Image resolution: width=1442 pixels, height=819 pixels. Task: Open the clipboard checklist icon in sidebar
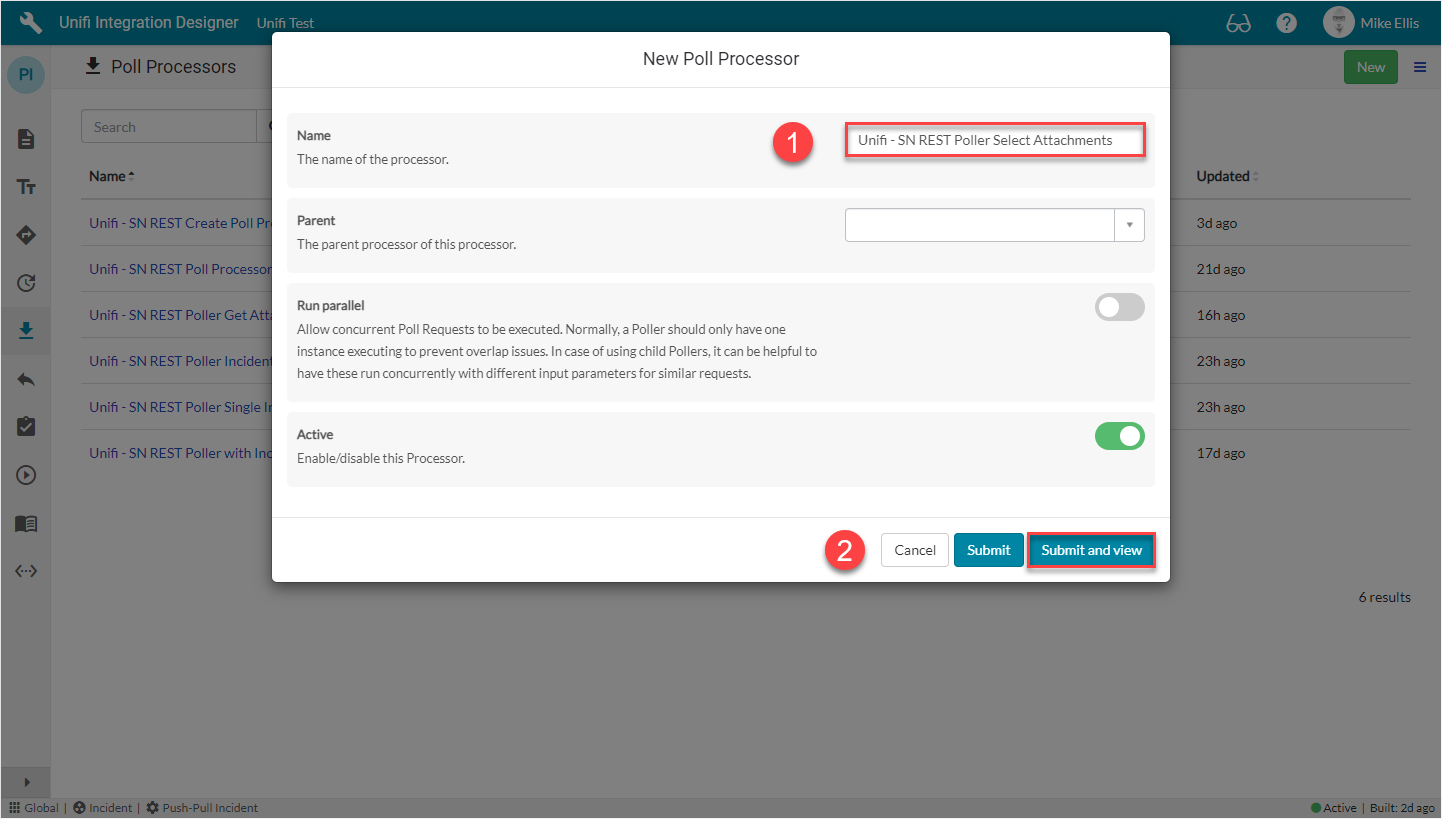coord(26,426)
